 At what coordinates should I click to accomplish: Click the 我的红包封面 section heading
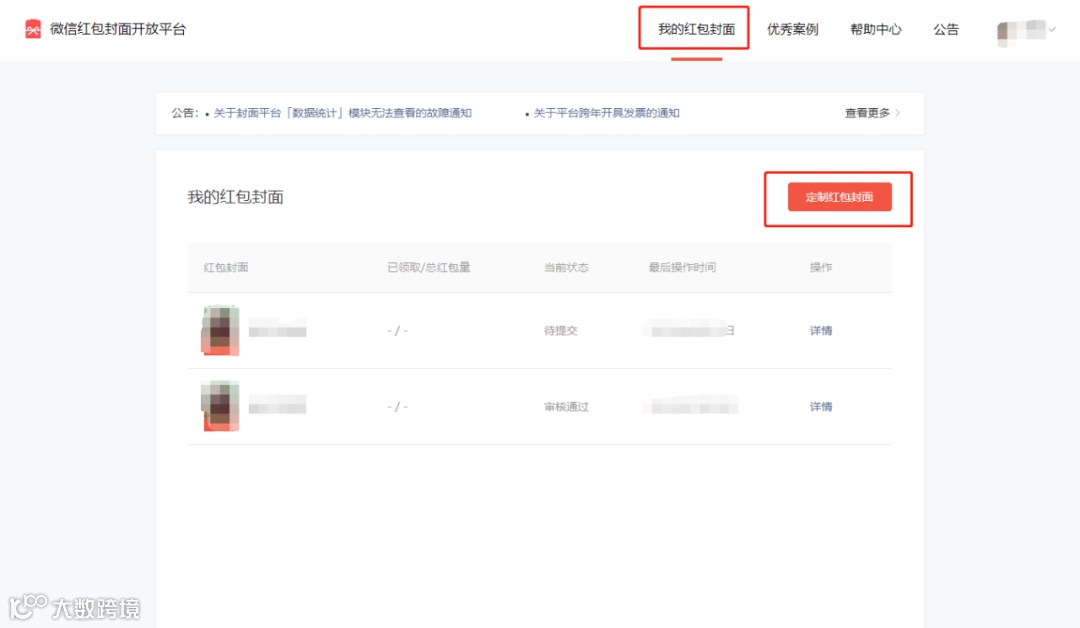tap(236, 197)
